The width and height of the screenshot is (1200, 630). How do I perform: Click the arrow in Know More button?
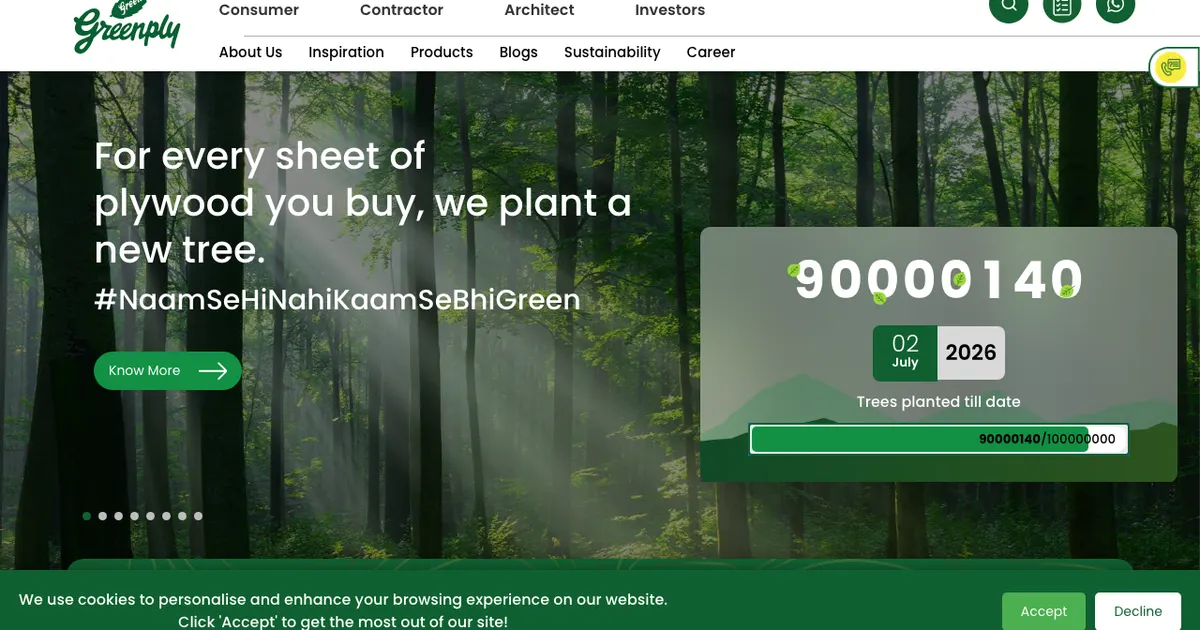[x=213, y=371]
